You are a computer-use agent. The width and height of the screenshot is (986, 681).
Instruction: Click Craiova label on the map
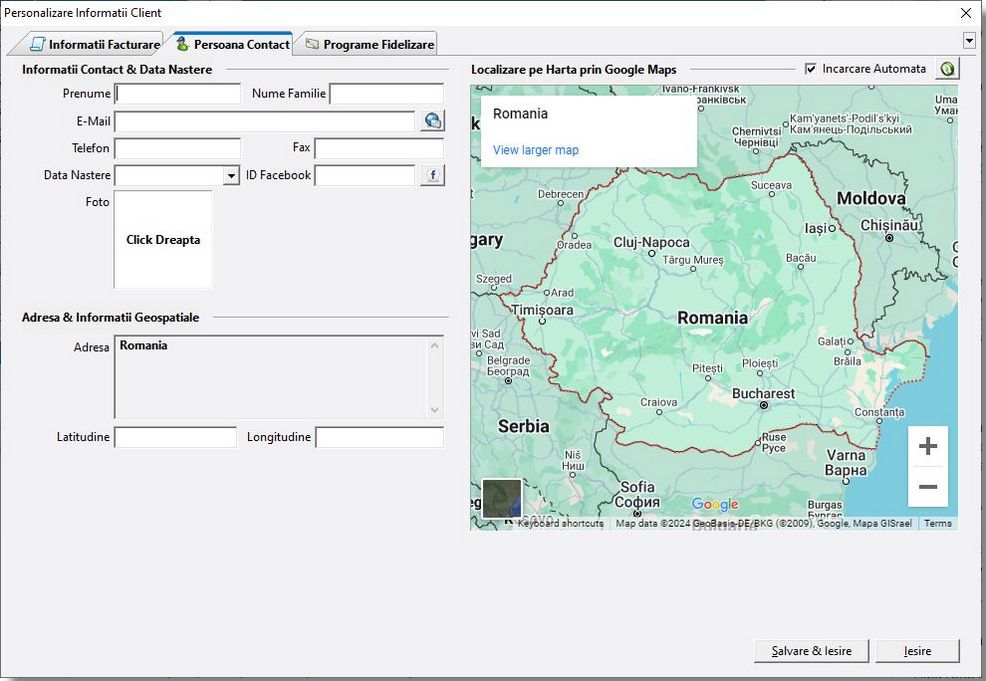pos(658,402)
